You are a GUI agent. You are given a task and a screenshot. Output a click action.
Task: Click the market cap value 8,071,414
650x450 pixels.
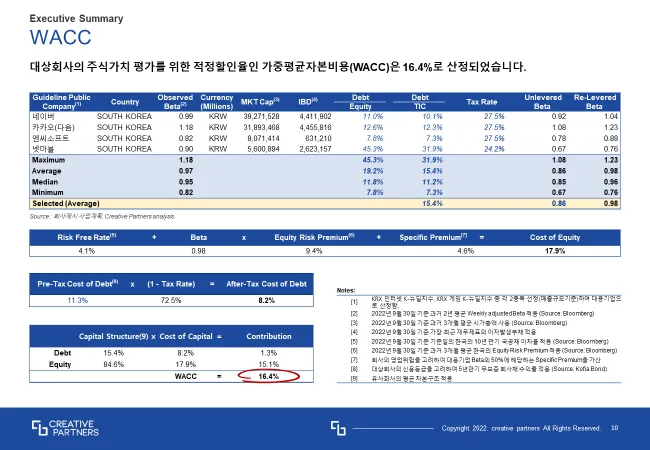[x=263, y=138]
